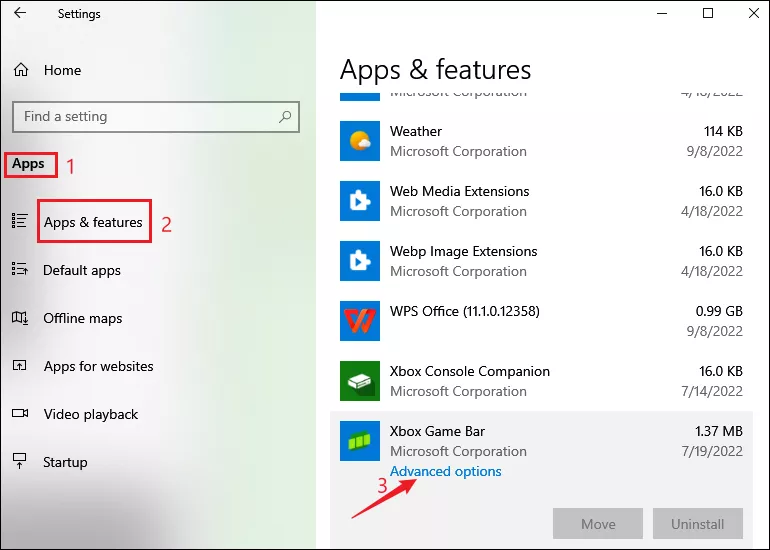Click the Offline maps map icon

pyautogui.click(x=20, y=318)
